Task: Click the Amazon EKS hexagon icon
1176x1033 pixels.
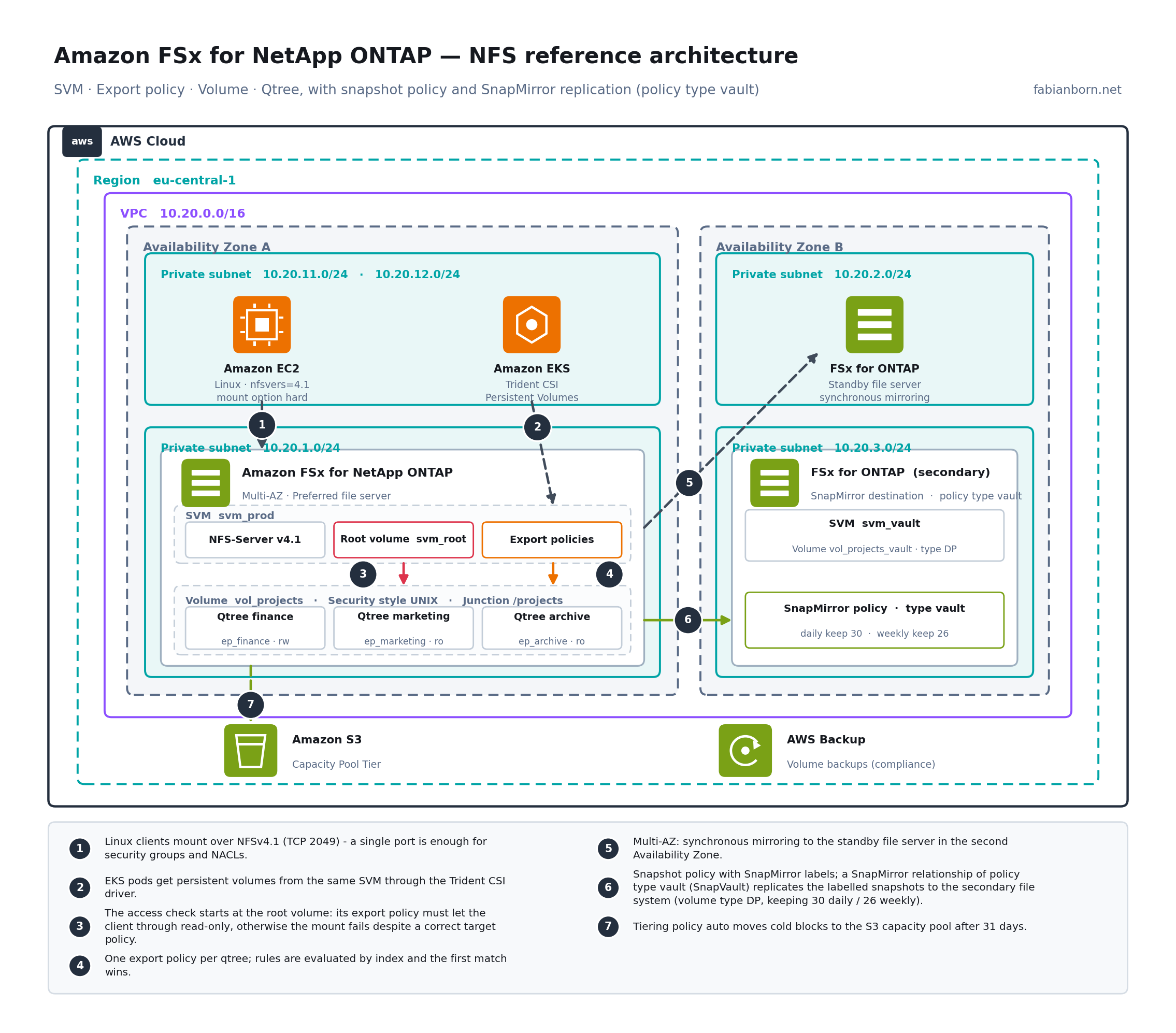Action: (x=532, y=325)
